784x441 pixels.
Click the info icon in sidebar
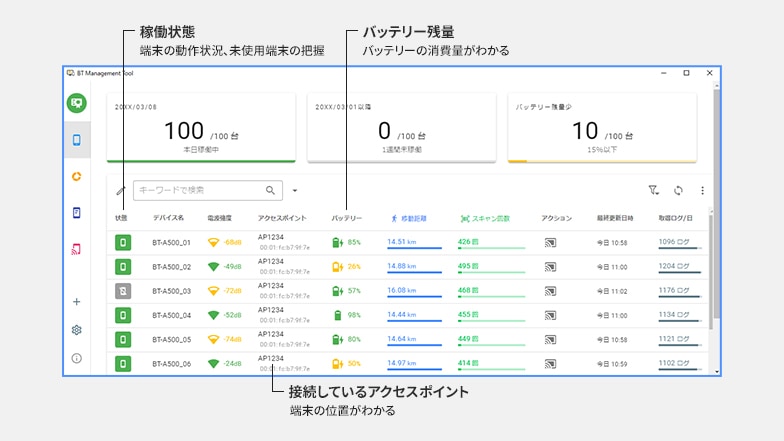77,357
